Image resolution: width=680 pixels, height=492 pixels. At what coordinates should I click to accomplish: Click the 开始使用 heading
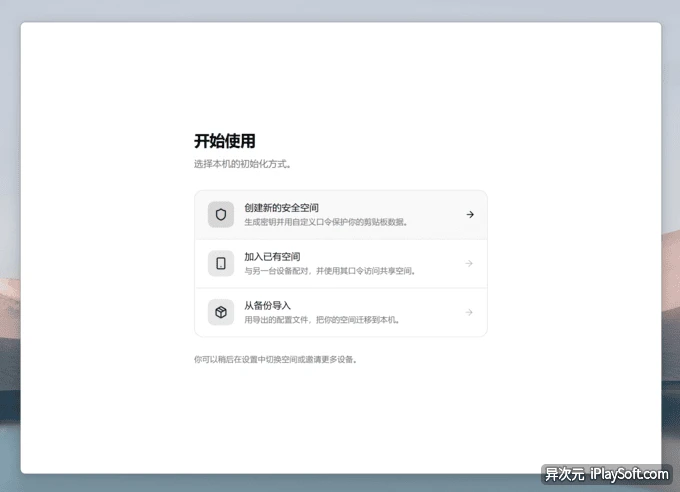coord(225,141)
